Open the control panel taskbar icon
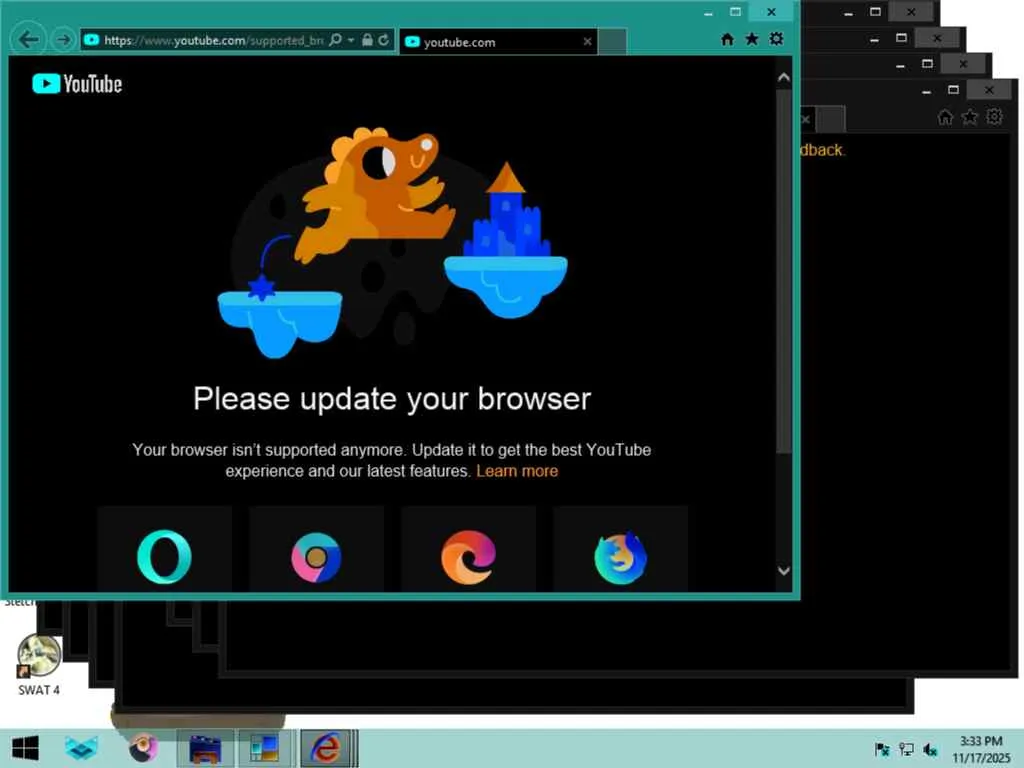 (265, 748)
